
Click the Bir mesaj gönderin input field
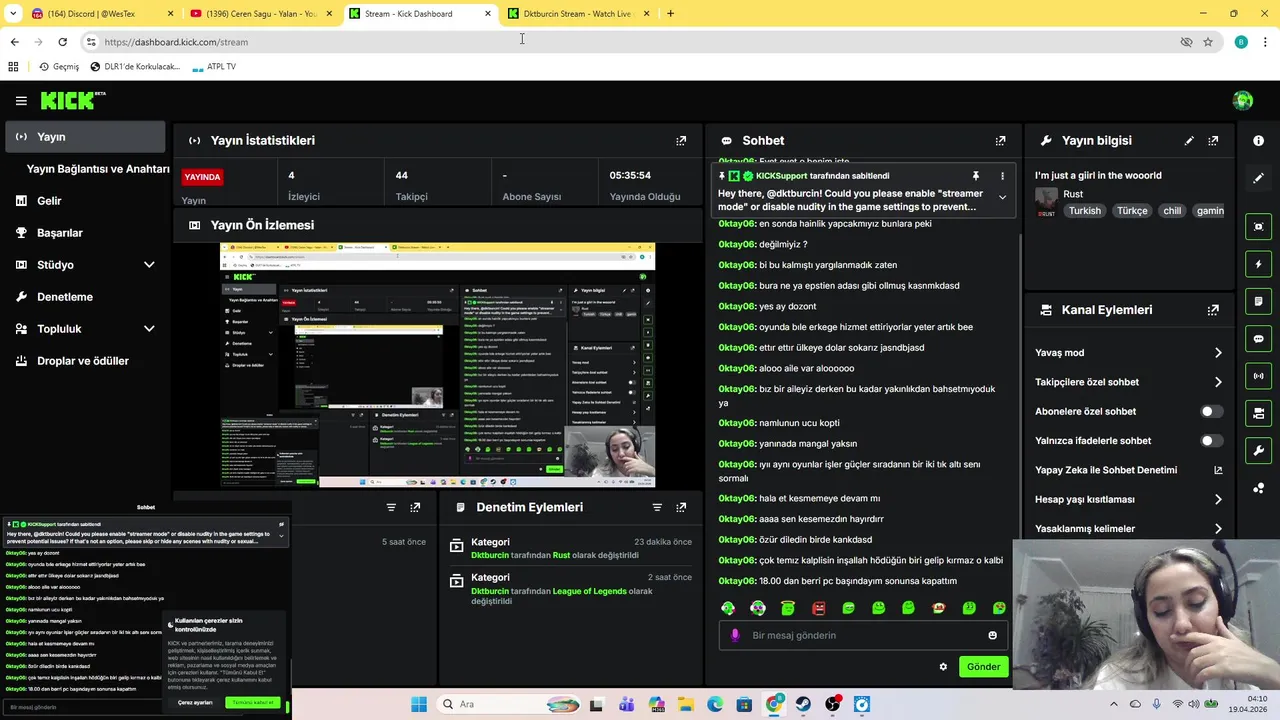pos(864,635)
